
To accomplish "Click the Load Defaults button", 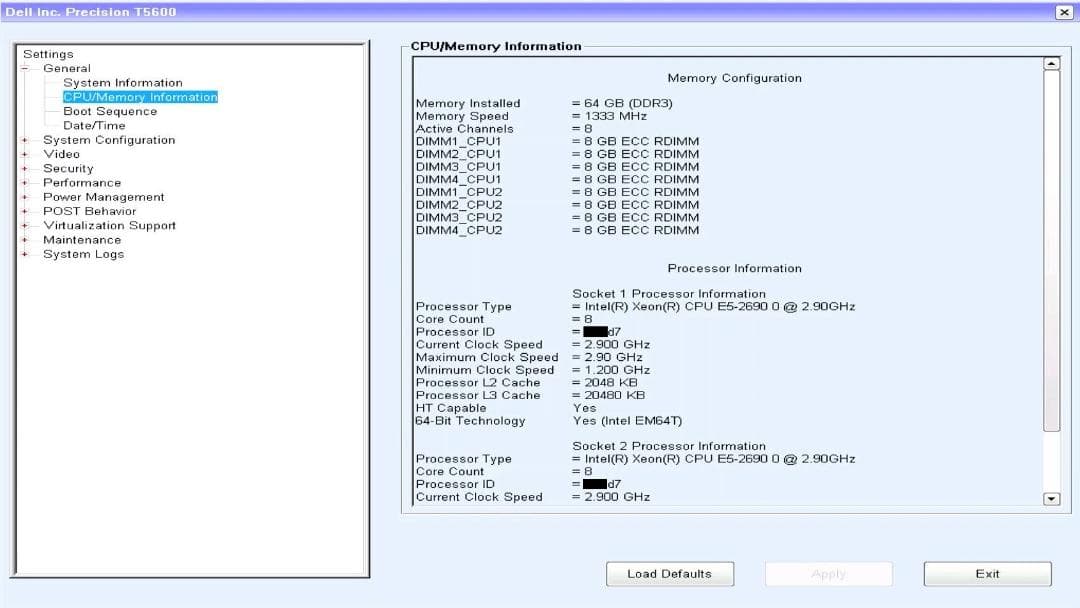I will 669,574.
